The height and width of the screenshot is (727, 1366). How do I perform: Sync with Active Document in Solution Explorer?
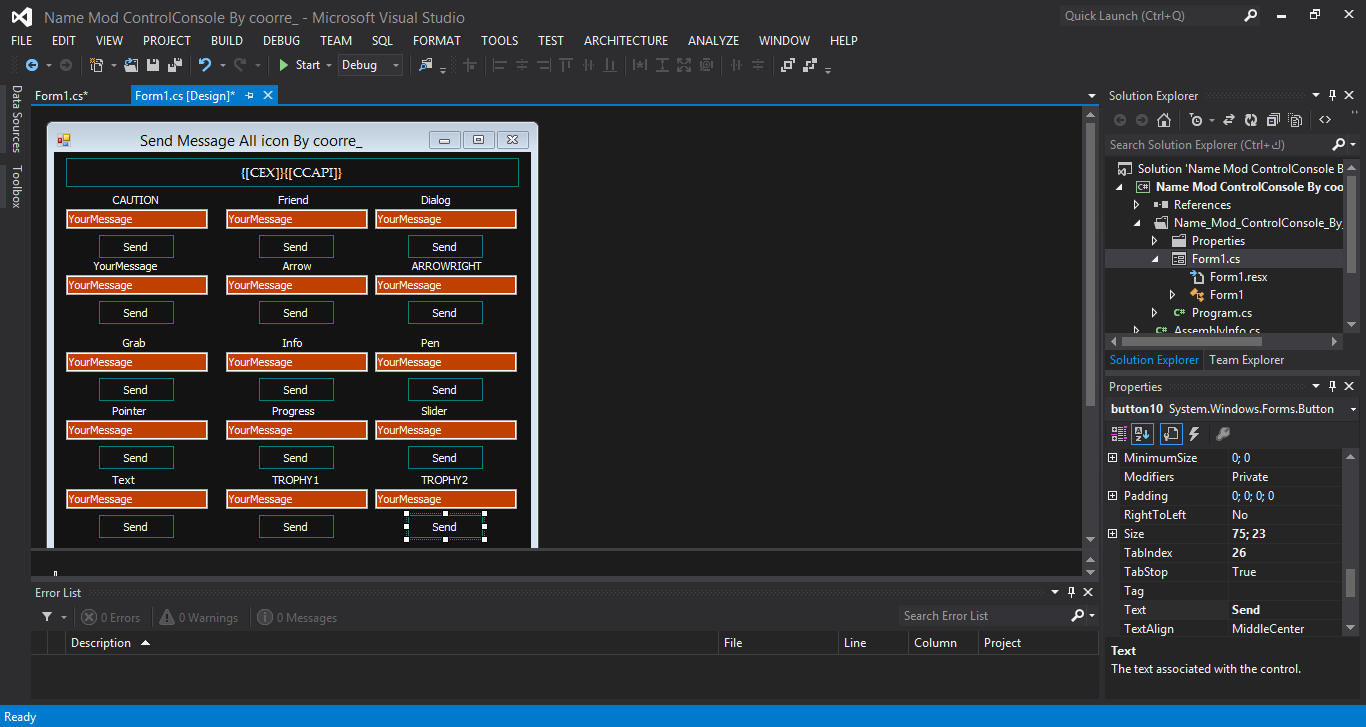(x=1229, y=120)
